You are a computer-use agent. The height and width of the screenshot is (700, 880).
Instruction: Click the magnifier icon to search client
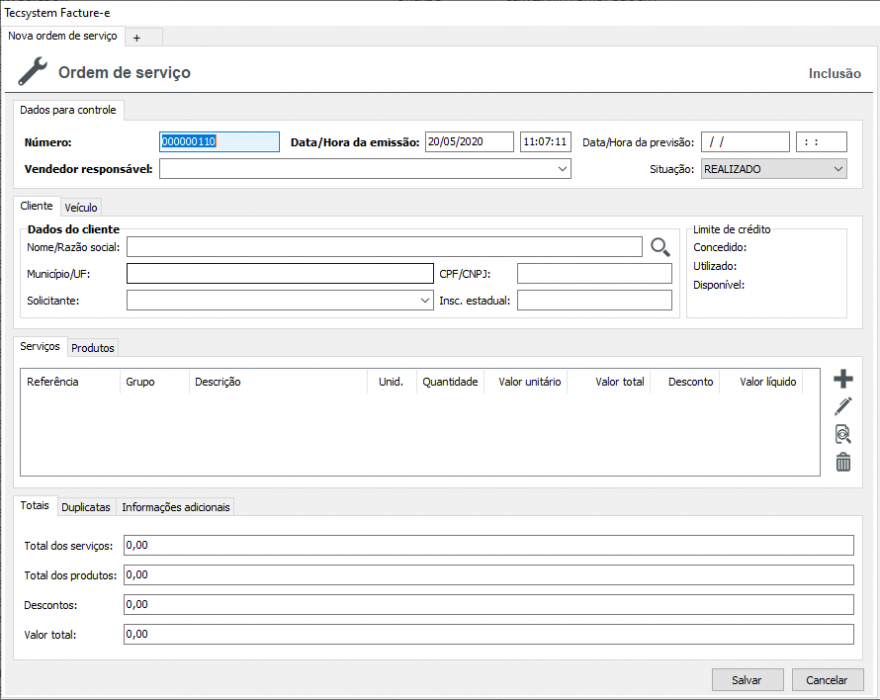pyautogui.click(x=660, y=247)
